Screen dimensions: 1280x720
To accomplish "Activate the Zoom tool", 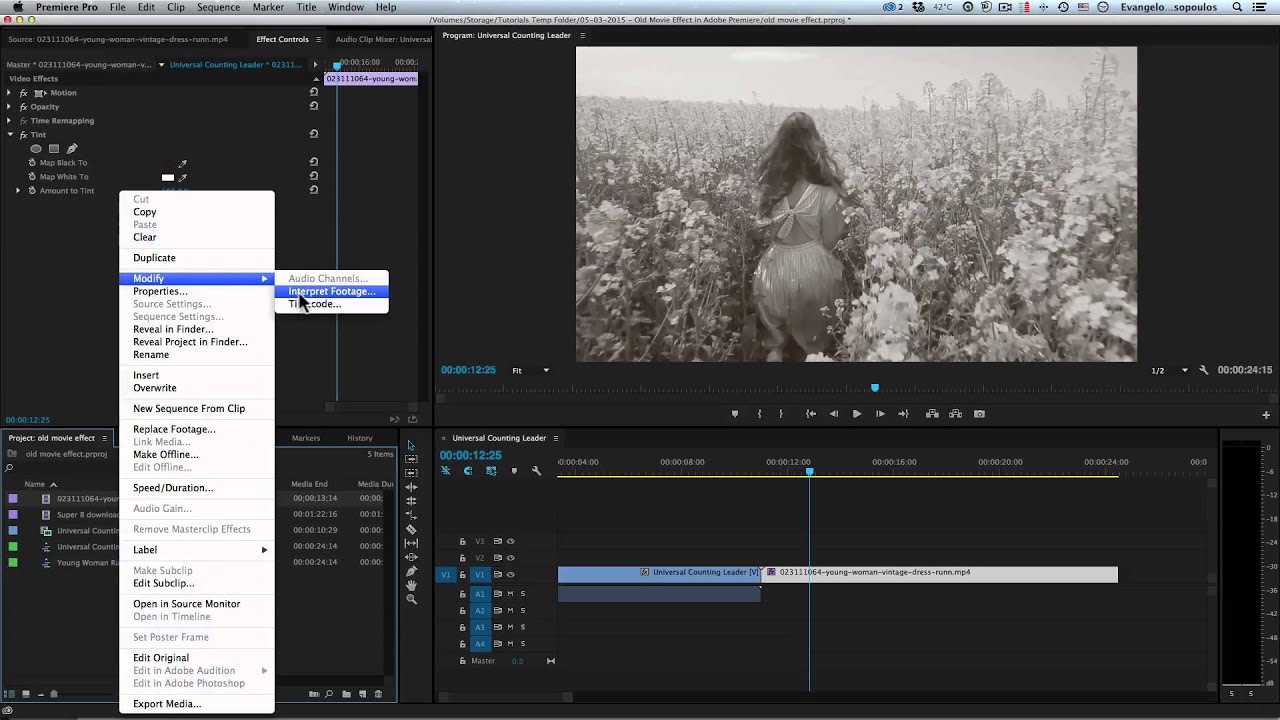I will click(x=411, y=599).
